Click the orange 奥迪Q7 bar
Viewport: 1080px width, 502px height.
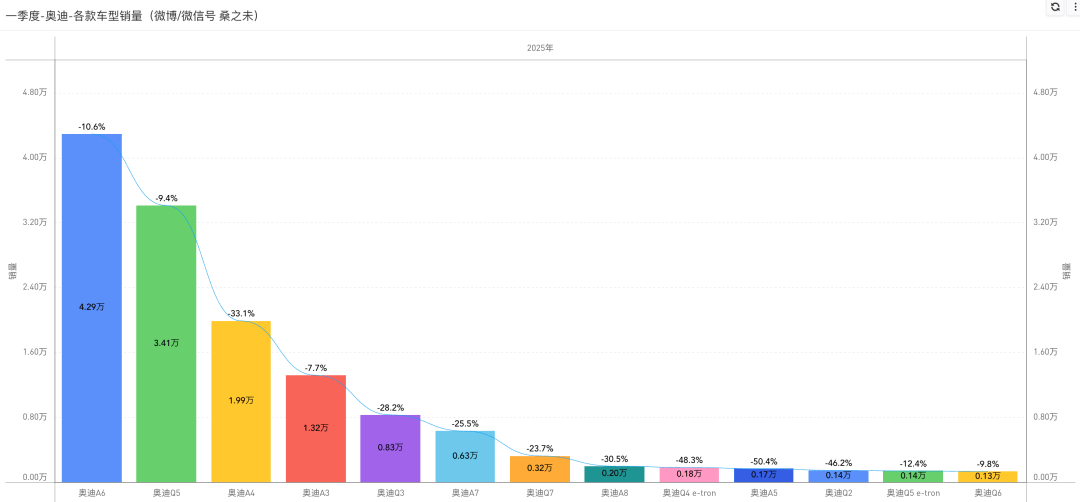(x=540, y=469)
